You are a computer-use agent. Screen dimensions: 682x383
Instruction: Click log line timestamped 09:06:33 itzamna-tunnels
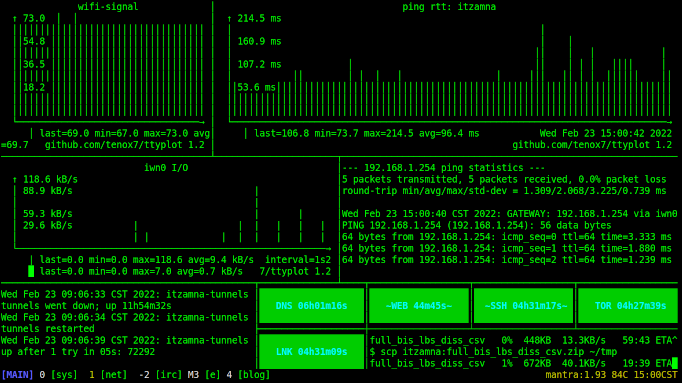(125, 294)
